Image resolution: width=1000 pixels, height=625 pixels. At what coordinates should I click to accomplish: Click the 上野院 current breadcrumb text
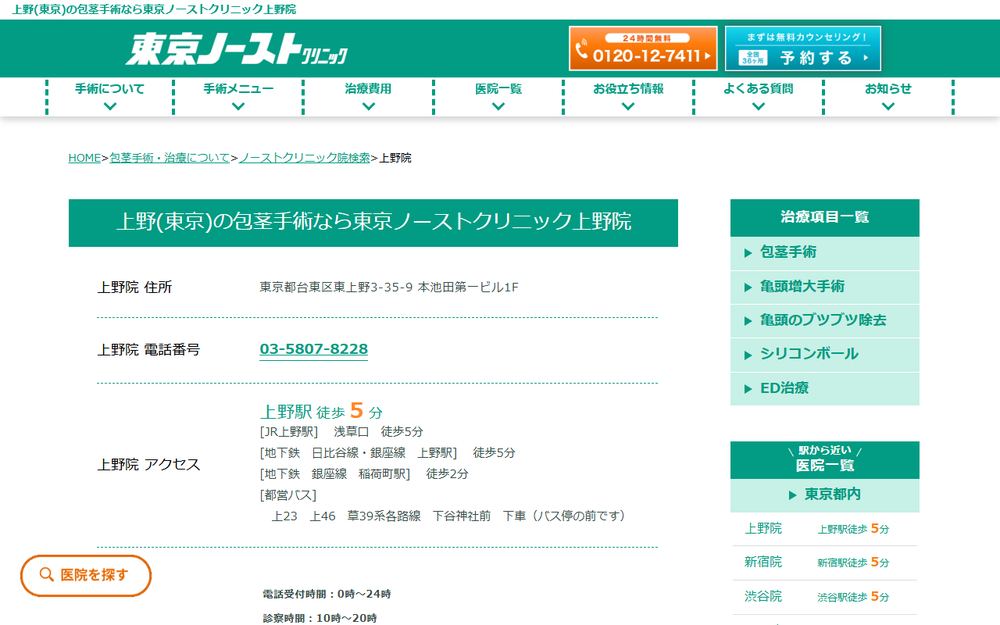(395, 158)
